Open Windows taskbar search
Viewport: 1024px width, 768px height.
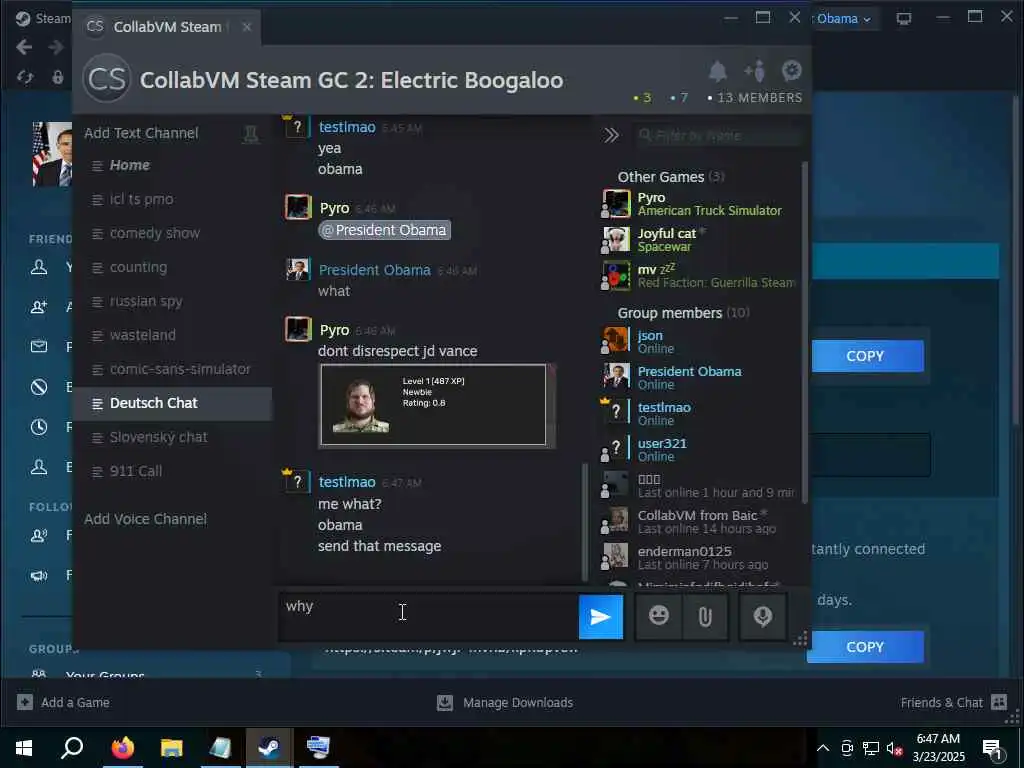[72, 747]
